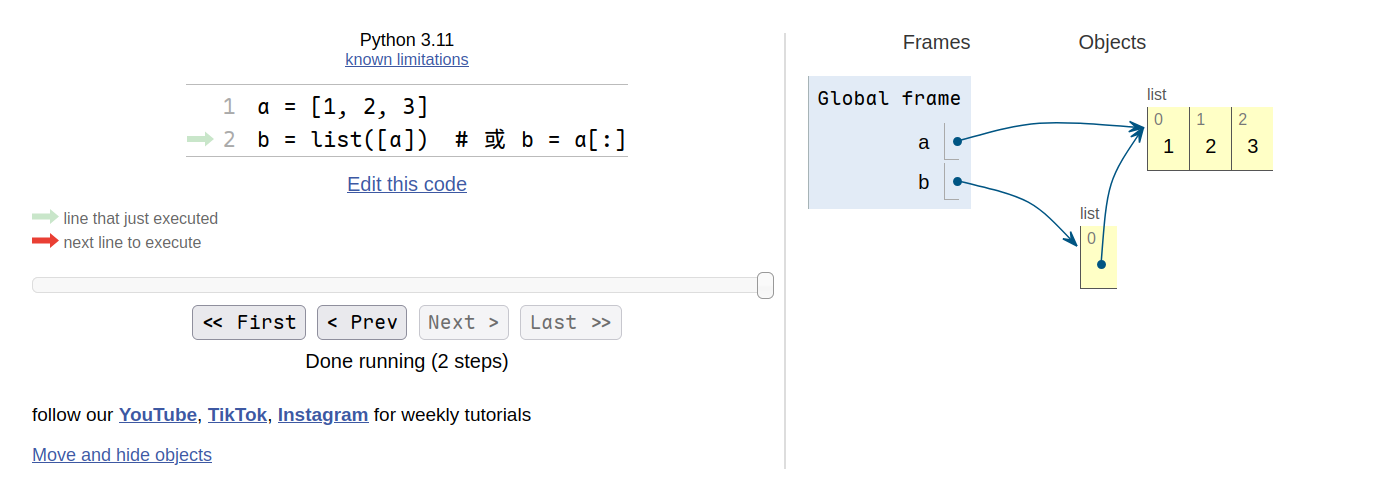The image size is (1396, 496).
Task: Jump to end with "Last >>" button
Action: pyautogui.click(x=570, y=322)
